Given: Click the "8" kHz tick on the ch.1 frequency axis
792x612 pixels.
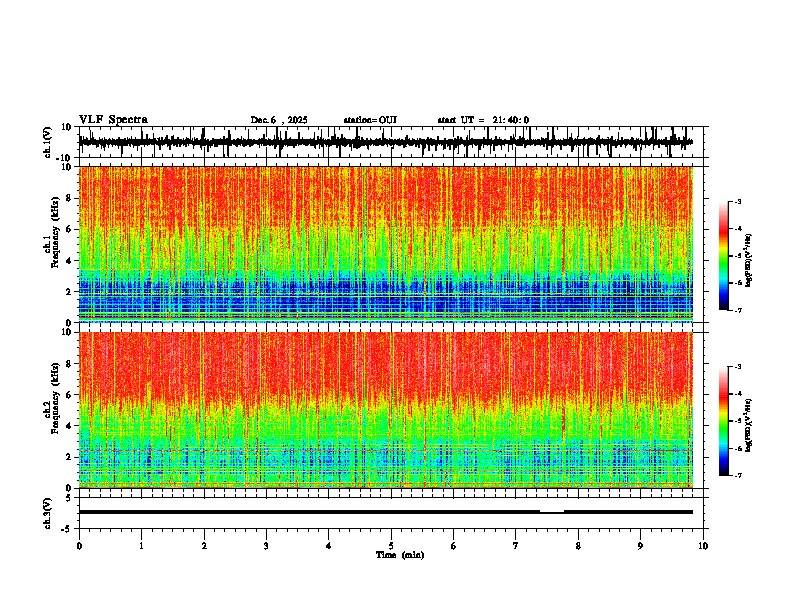Looking at the screenshot, I should pyautogui.click(x=70, y=198).
